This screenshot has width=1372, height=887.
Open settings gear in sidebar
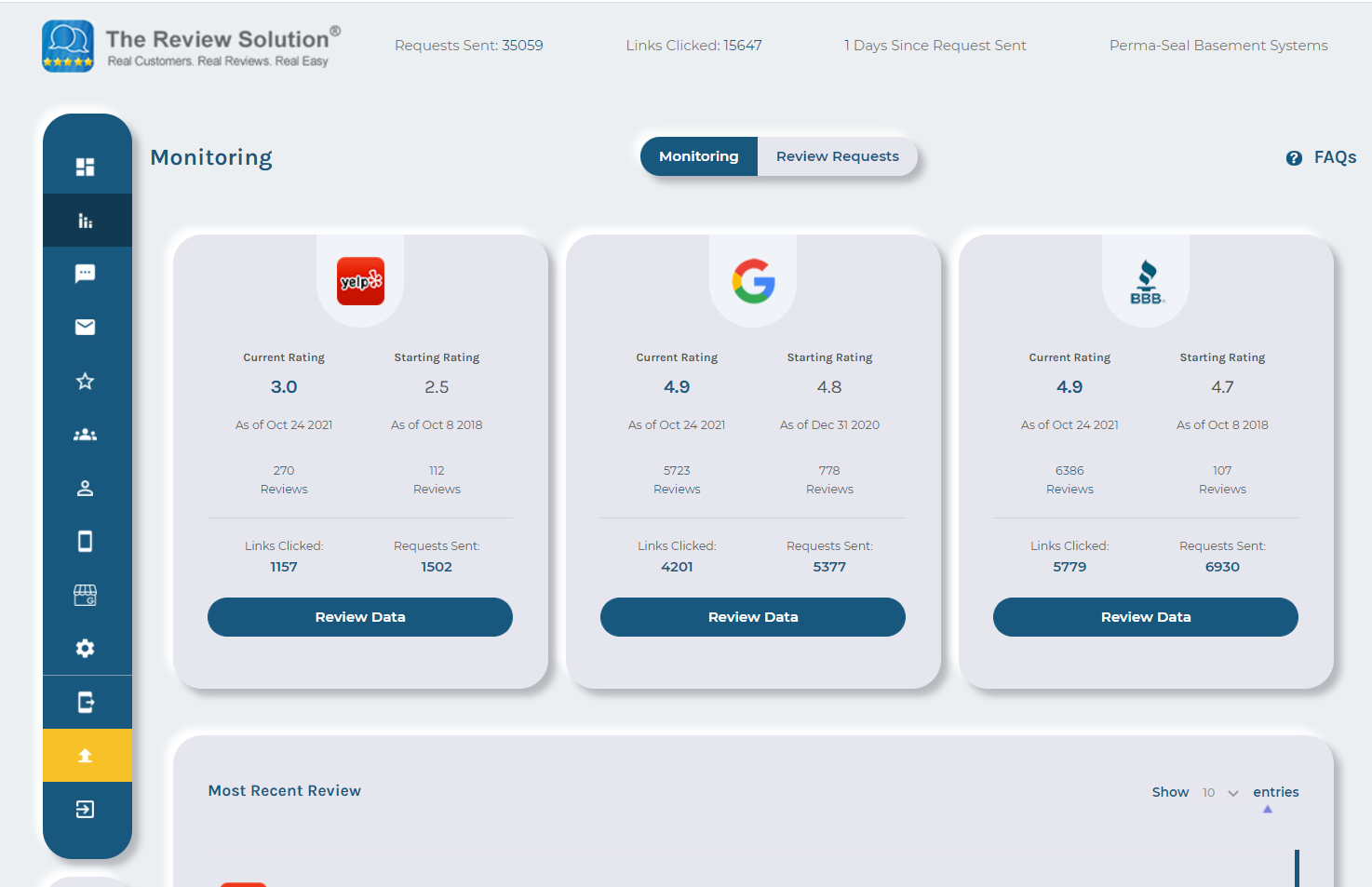(x=86, y=648)
